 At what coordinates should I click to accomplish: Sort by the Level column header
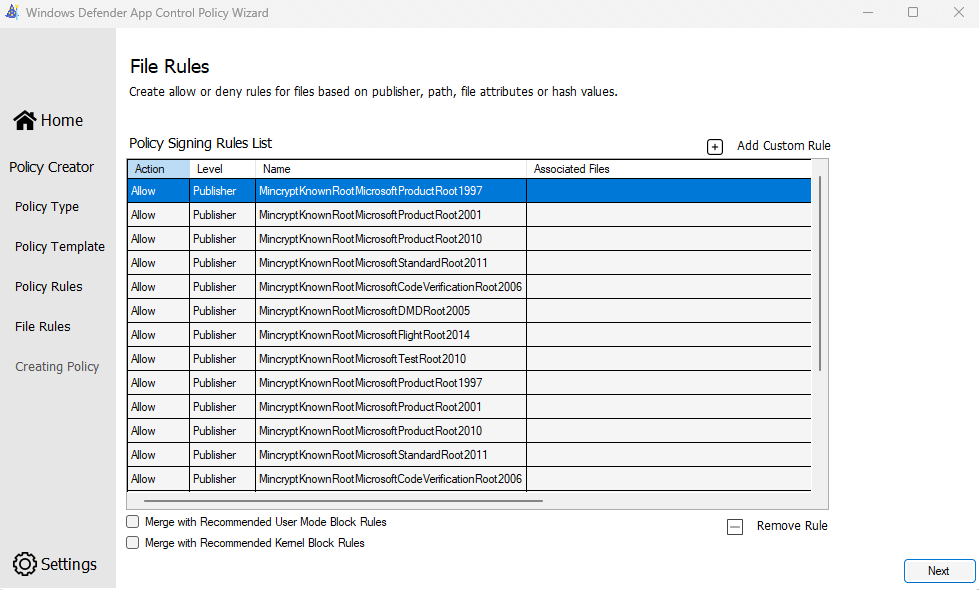[x=222, y=169]
